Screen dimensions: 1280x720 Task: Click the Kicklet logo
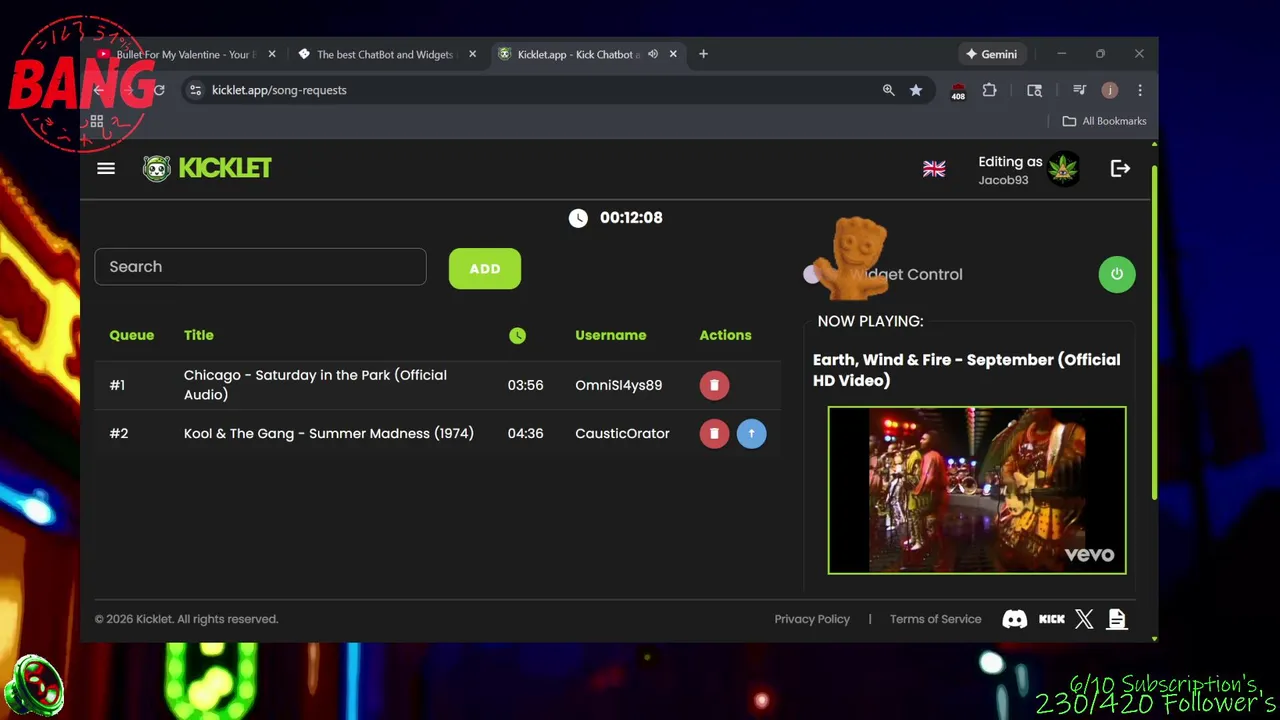(207, 168)
